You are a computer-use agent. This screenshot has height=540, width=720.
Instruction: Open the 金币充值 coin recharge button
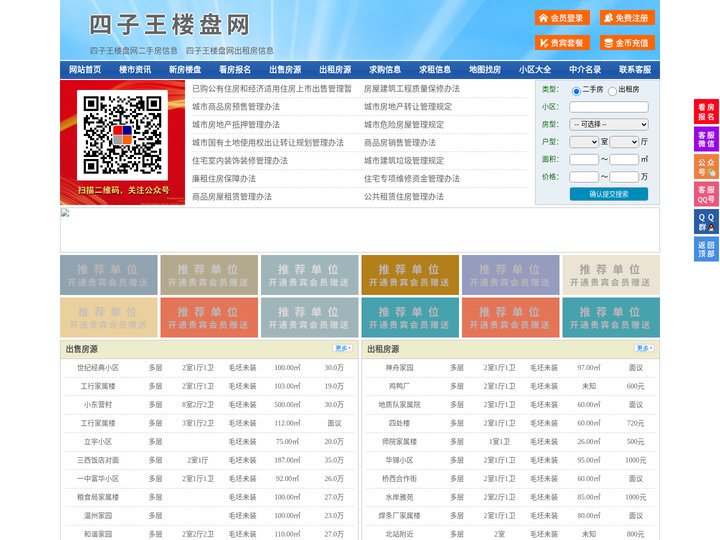(x=627, y=43)
